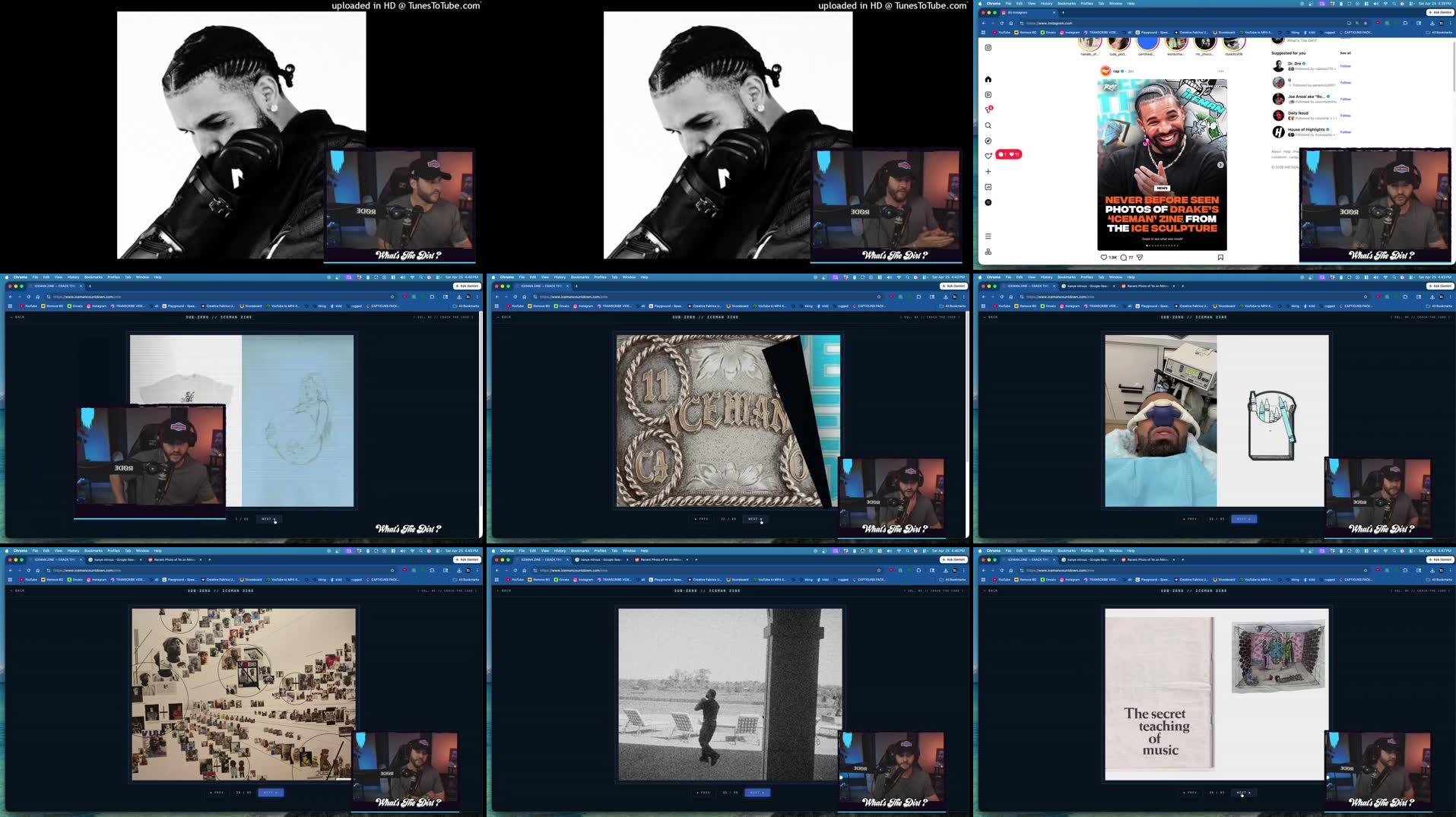Open Home in the Instagram sidebar
This screenshot has height=817, width=1456.
[x=988, y=79]
